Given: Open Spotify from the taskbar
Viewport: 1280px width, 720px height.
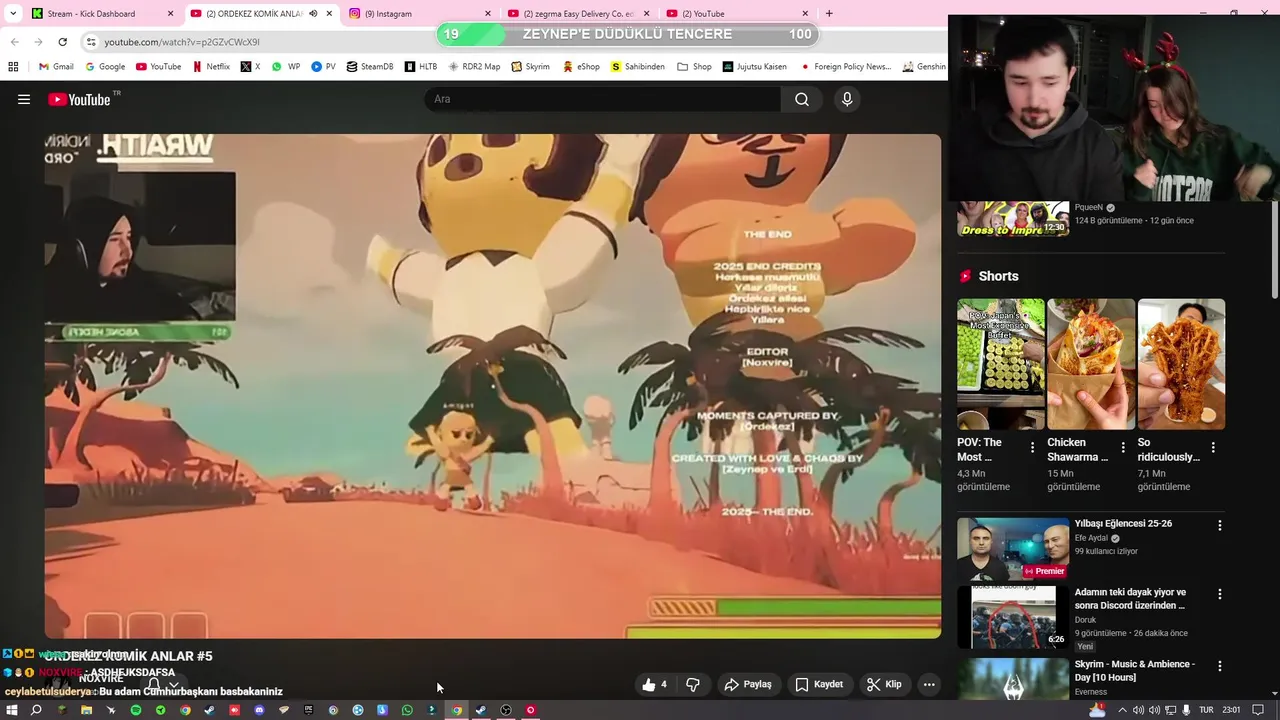Looking at the screenshot, I should 136,710.
